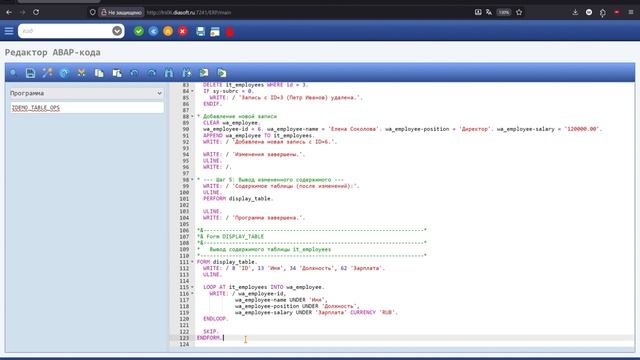
Task: Cut the selected code with scissors icon
Action: click(x=82, y=73)
